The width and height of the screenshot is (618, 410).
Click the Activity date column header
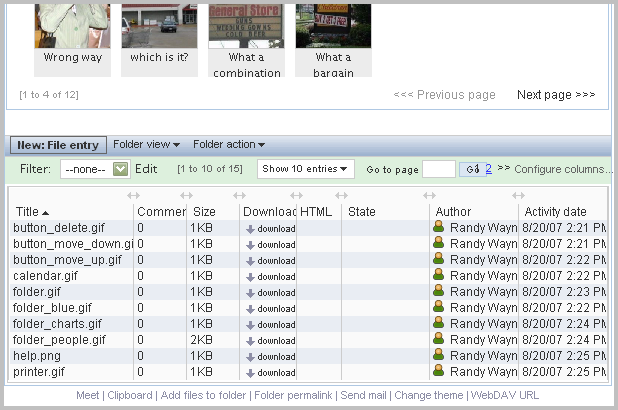pyautogui.click(x=555, y=212)
